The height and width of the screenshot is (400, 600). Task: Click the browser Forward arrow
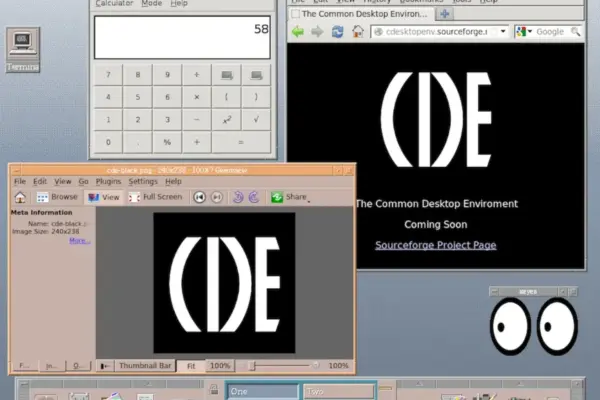click(x=317, y=31)
